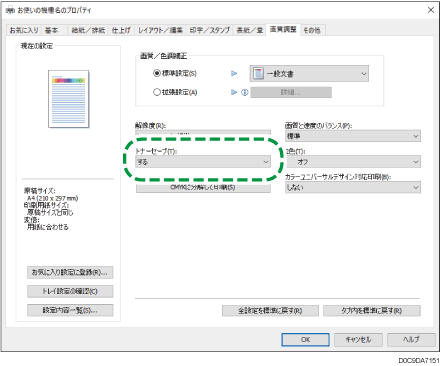
Task: Open the トナーセーブ dropdown
Action: coord(203,162)
